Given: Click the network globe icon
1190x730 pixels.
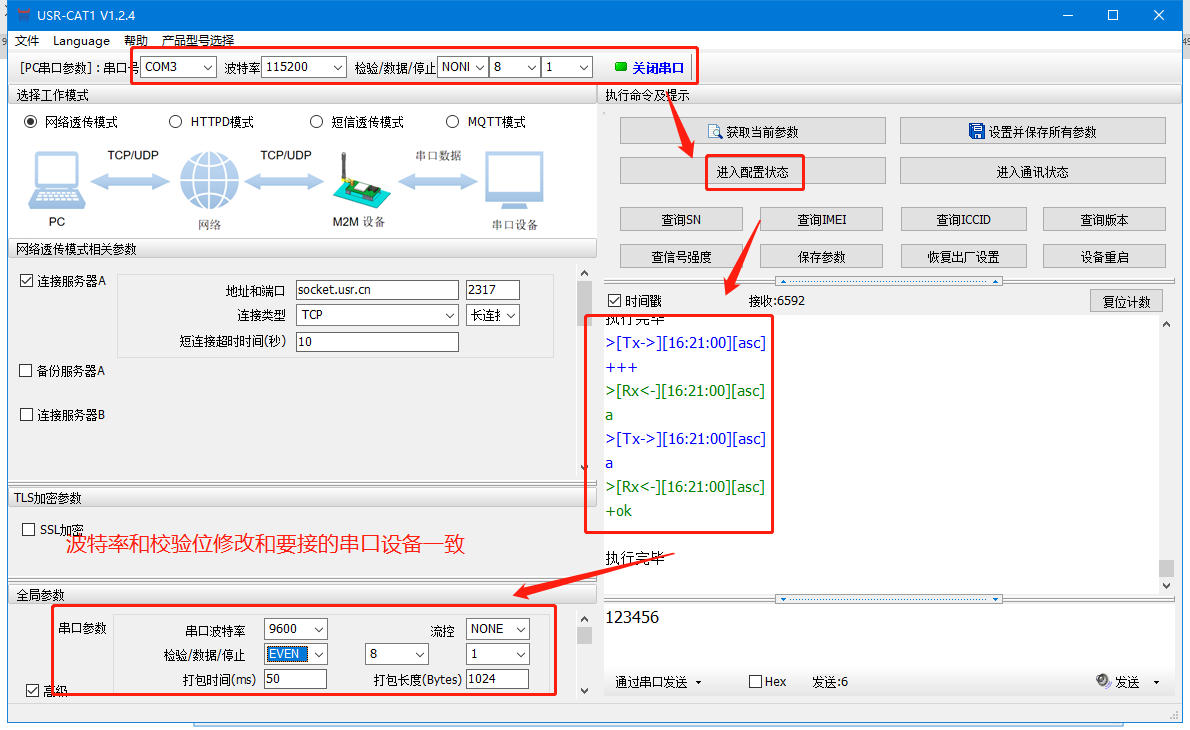Looking at the screenshot, I should click(x=209, y=181).
